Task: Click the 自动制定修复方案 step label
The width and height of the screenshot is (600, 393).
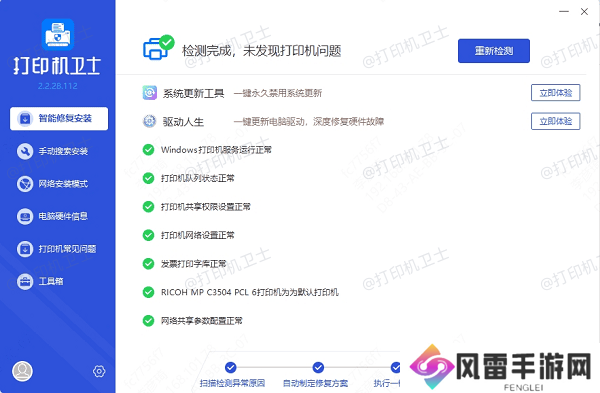Action: (315, 383)
